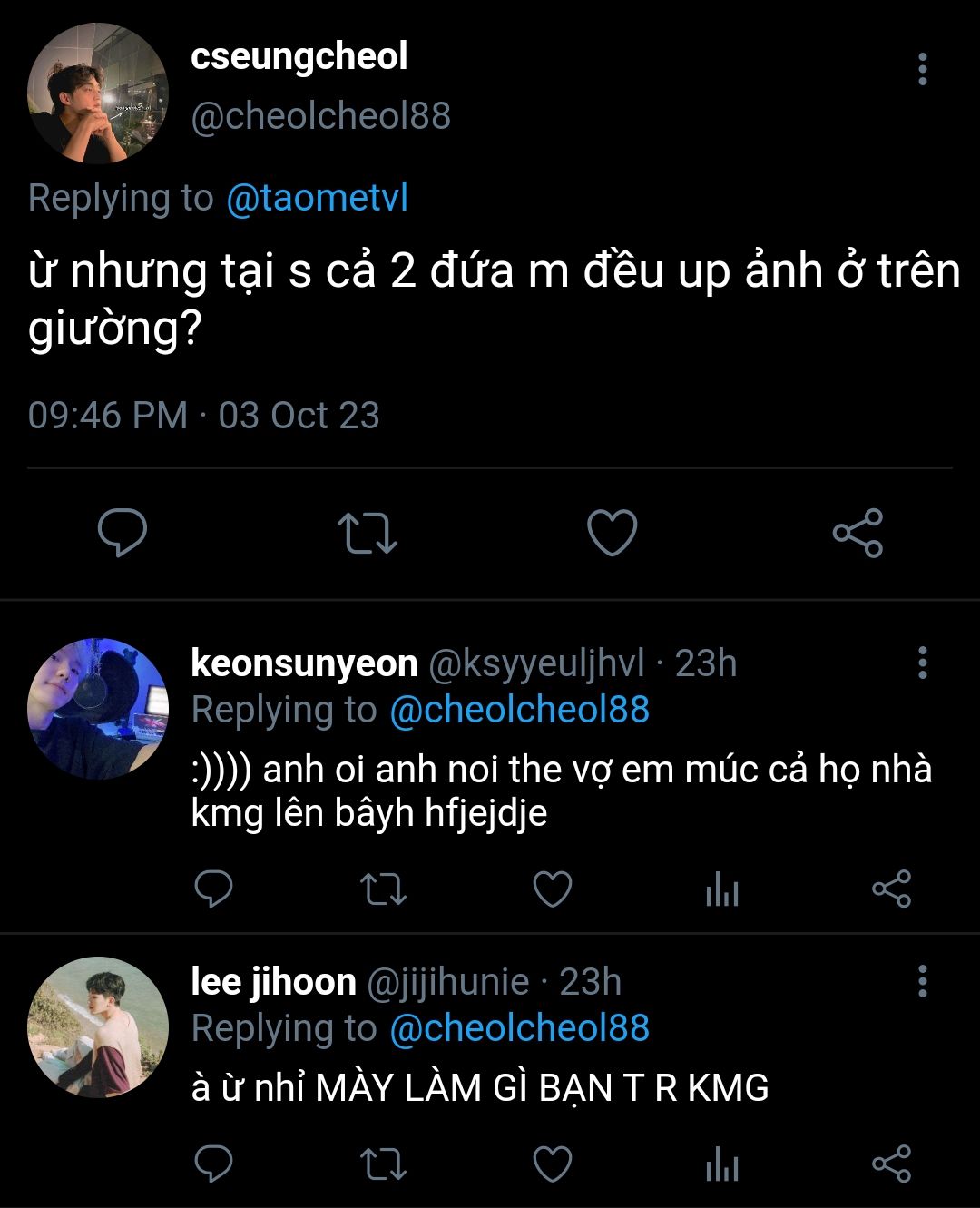
Task: Share cseungcheol's main tweet
Action: (857, 532)
